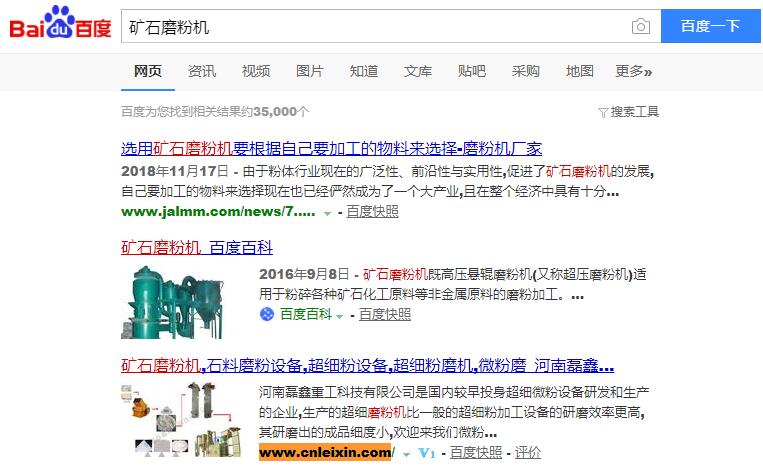Open 百度快照 for jalmm.com result
This screenshot has width=763, height=472.
[372, 212]
